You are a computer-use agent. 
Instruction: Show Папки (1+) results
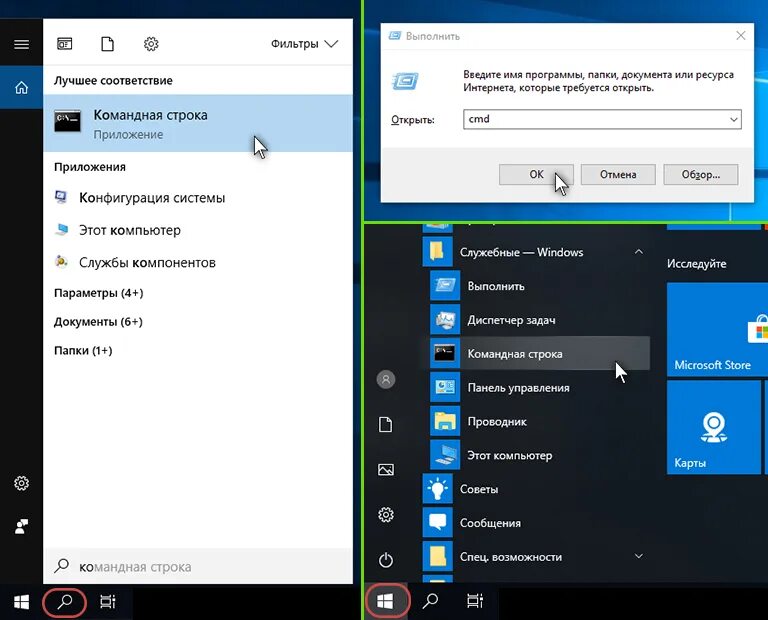coord(83,351)
